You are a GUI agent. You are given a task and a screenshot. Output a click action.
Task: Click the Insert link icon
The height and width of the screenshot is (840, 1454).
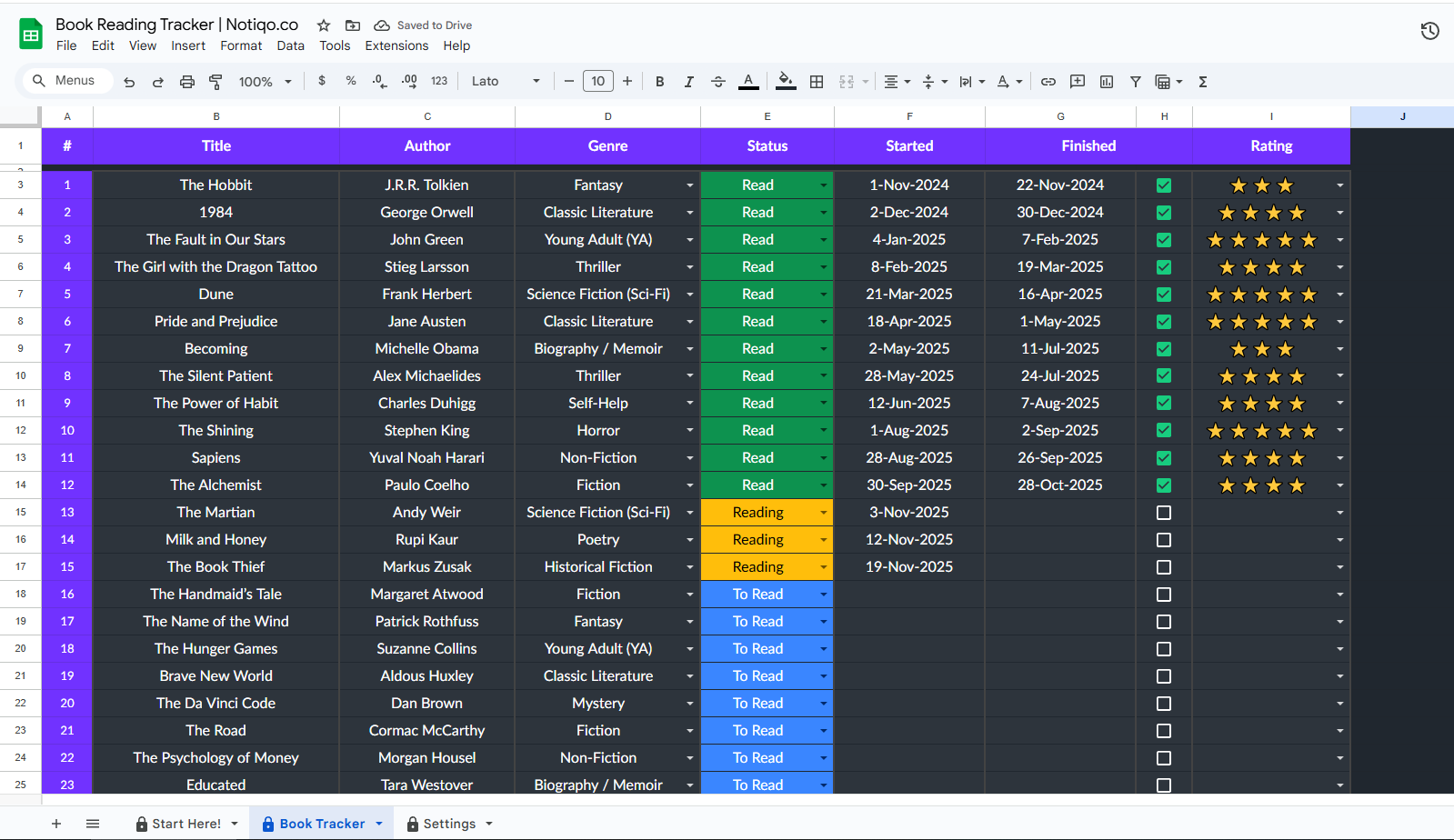pyautogui.click(x=1048, y=82)
